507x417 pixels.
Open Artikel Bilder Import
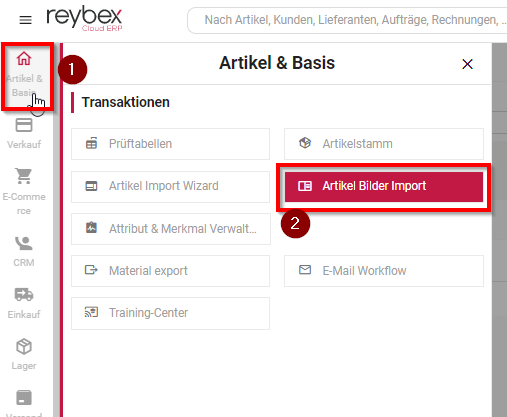pyautogui.click(x=384, y=186)
